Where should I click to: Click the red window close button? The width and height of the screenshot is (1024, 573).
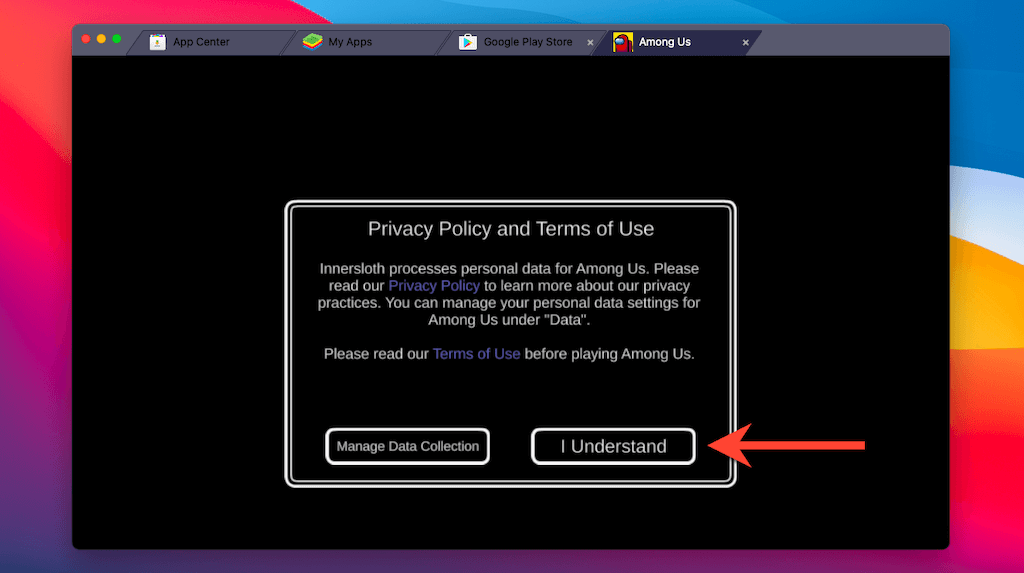(x=86, y=39)
